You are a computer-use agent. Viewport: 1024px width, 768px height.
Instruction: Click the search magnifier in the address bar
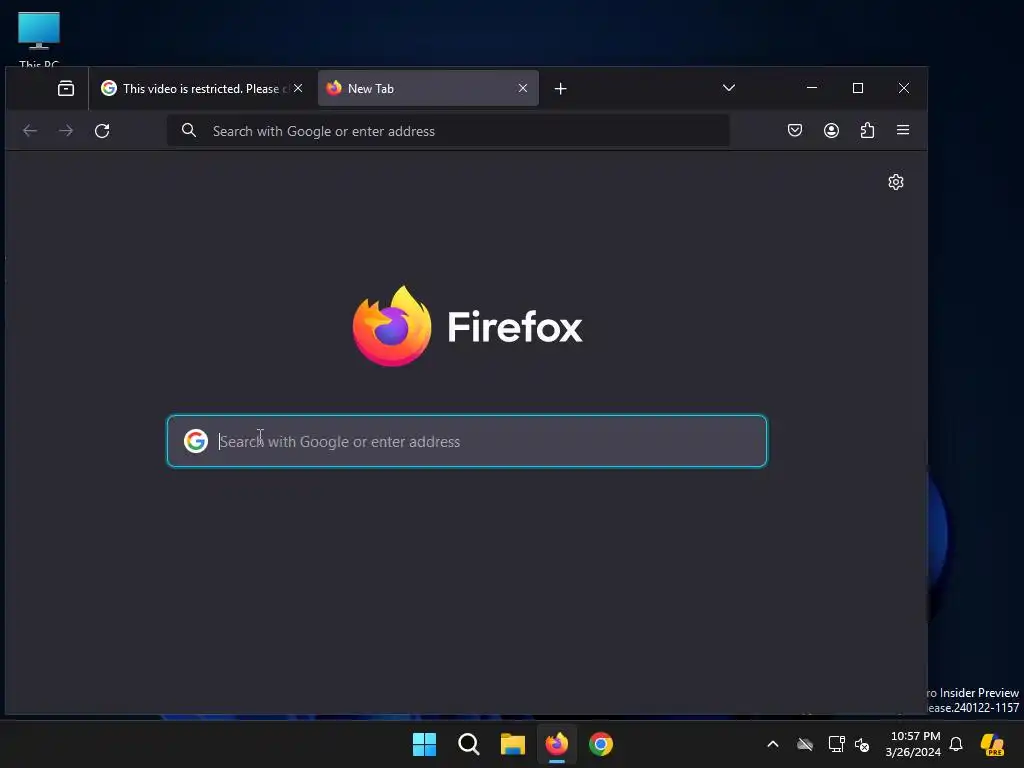click(189, 131)
